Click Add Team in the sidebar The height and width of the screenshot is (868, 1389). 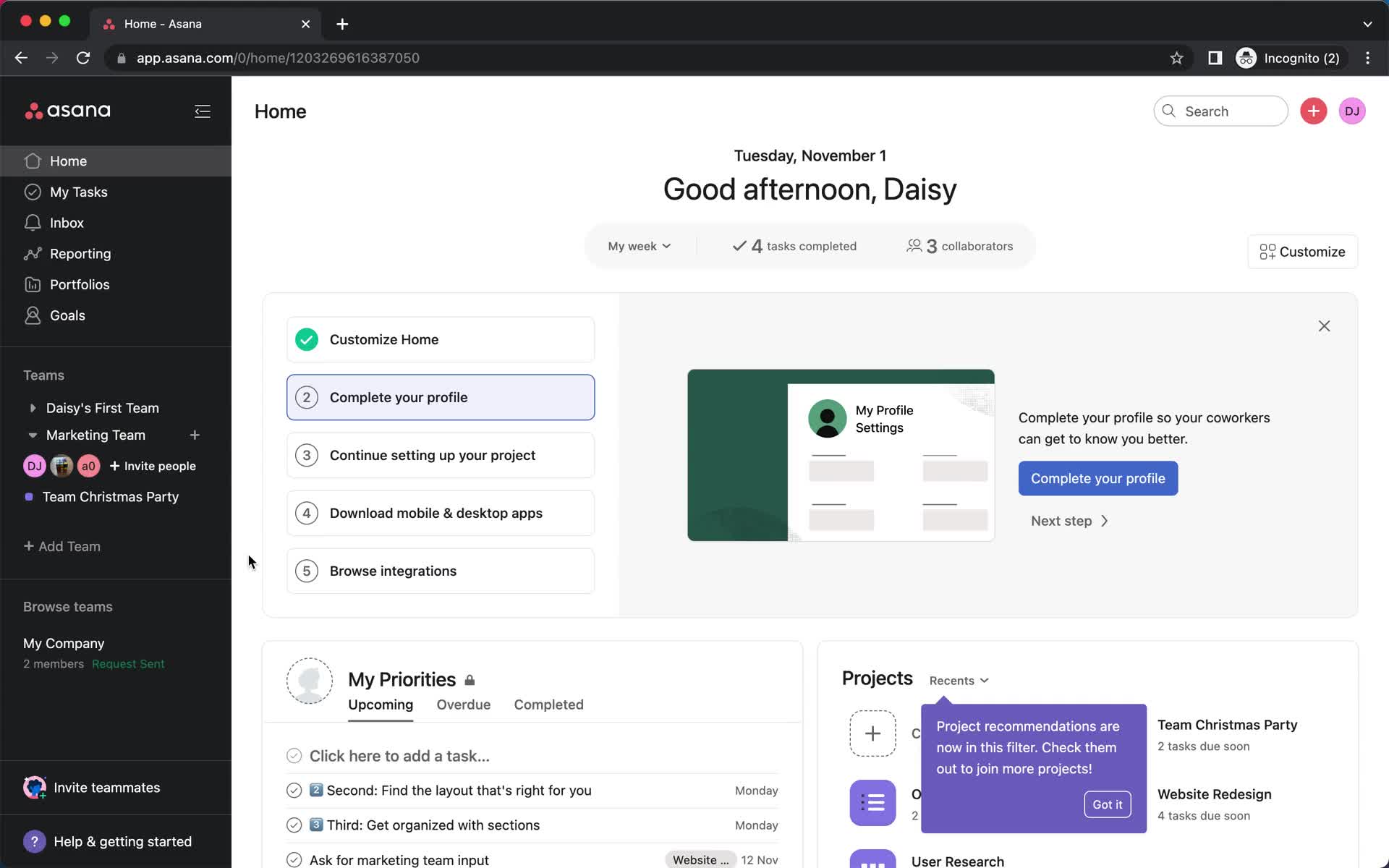coord(62,546)
